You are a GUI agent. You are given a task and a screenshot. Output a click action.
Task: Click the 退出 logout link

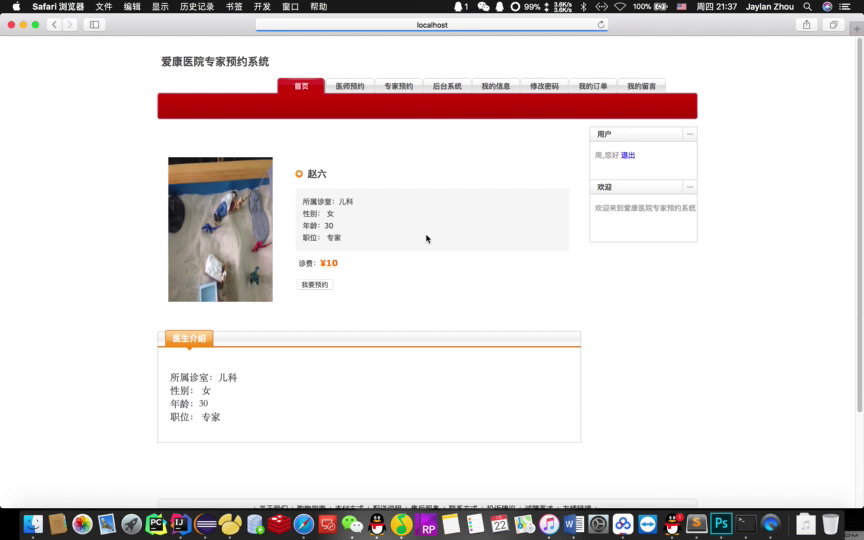628,155
